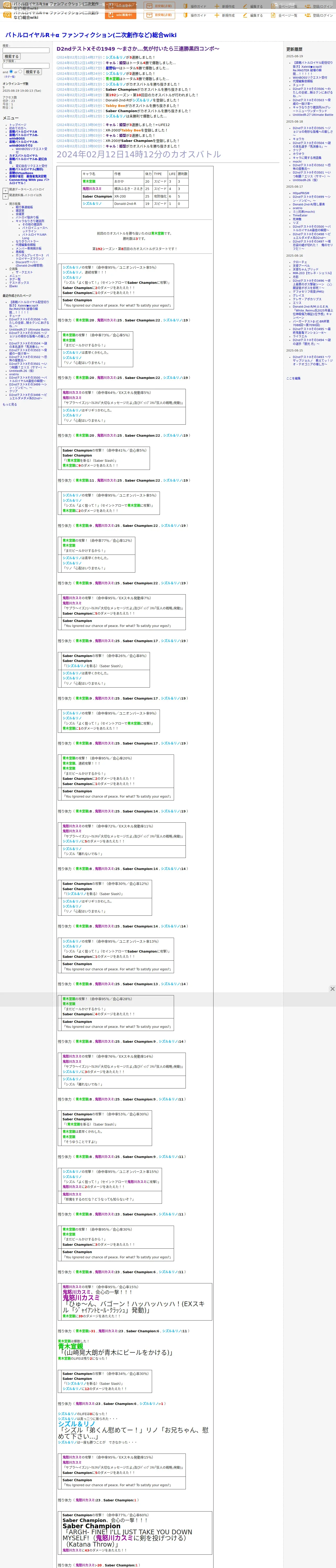Open 直轄バトルロイヤルR menu link
Viewport: 336px width, 1568px height.
(23, 131)
